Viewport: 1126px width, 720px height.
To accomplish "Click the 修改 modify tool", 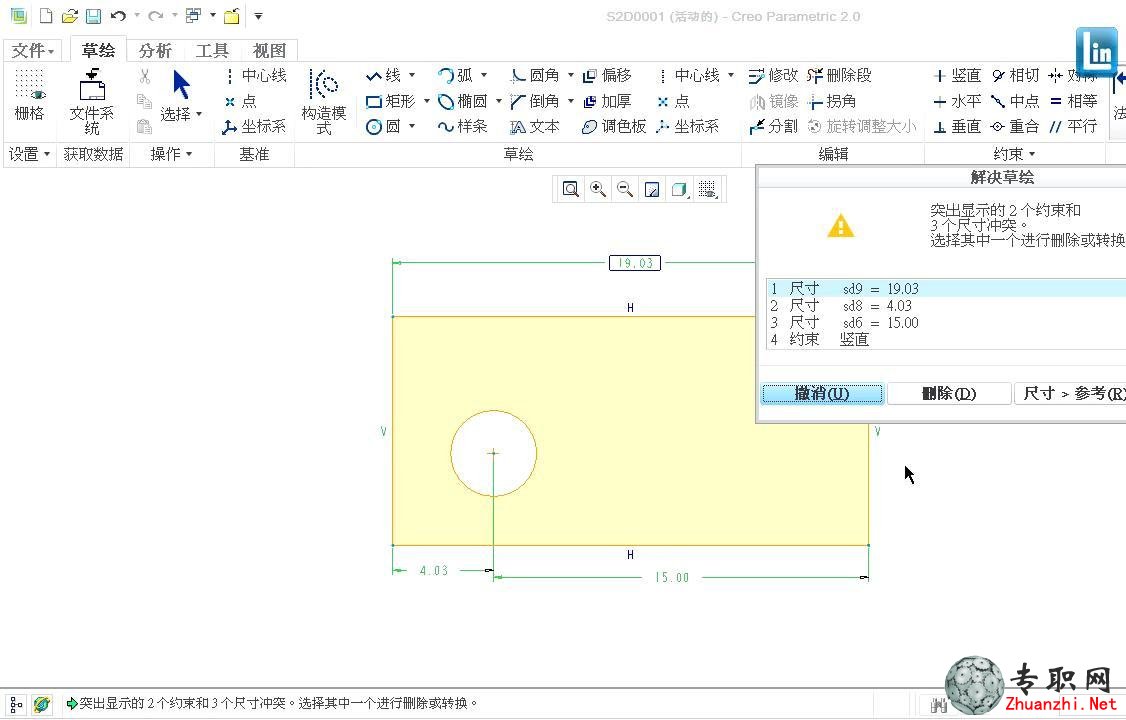I will [x=773, y=75].
